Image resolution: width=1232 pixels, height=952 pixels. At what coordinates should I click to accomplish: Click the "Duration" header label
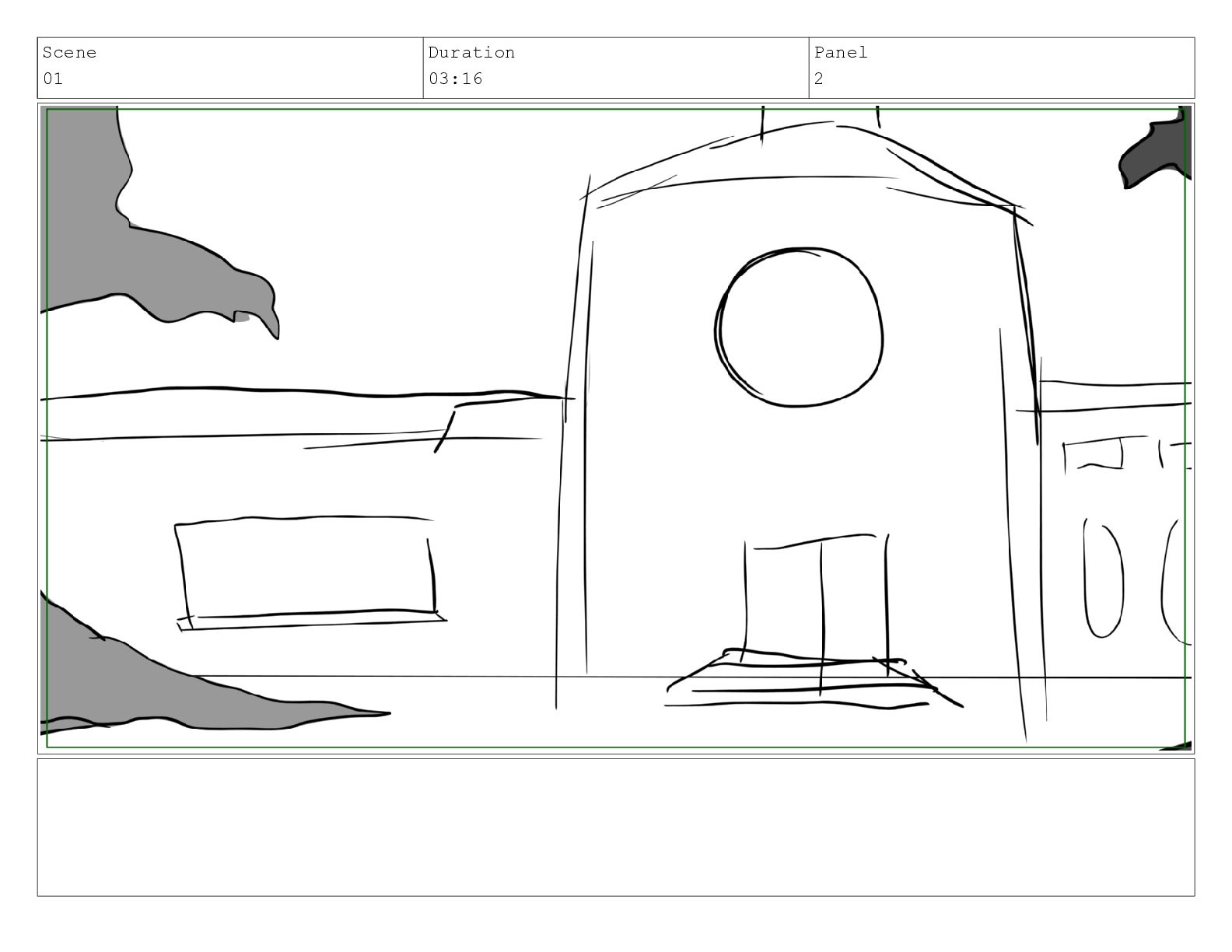point(471,53)
